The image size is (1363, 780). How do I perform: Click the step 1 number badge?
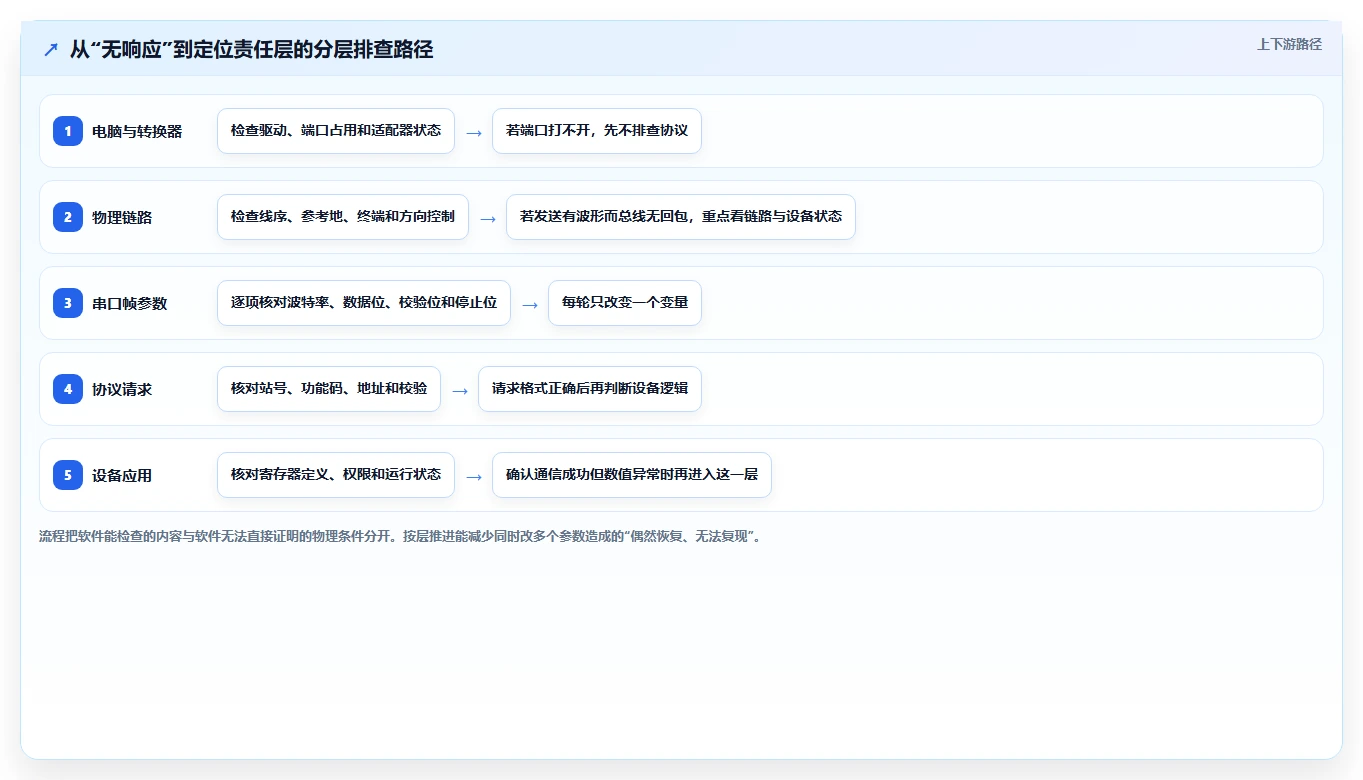(68, 130)
